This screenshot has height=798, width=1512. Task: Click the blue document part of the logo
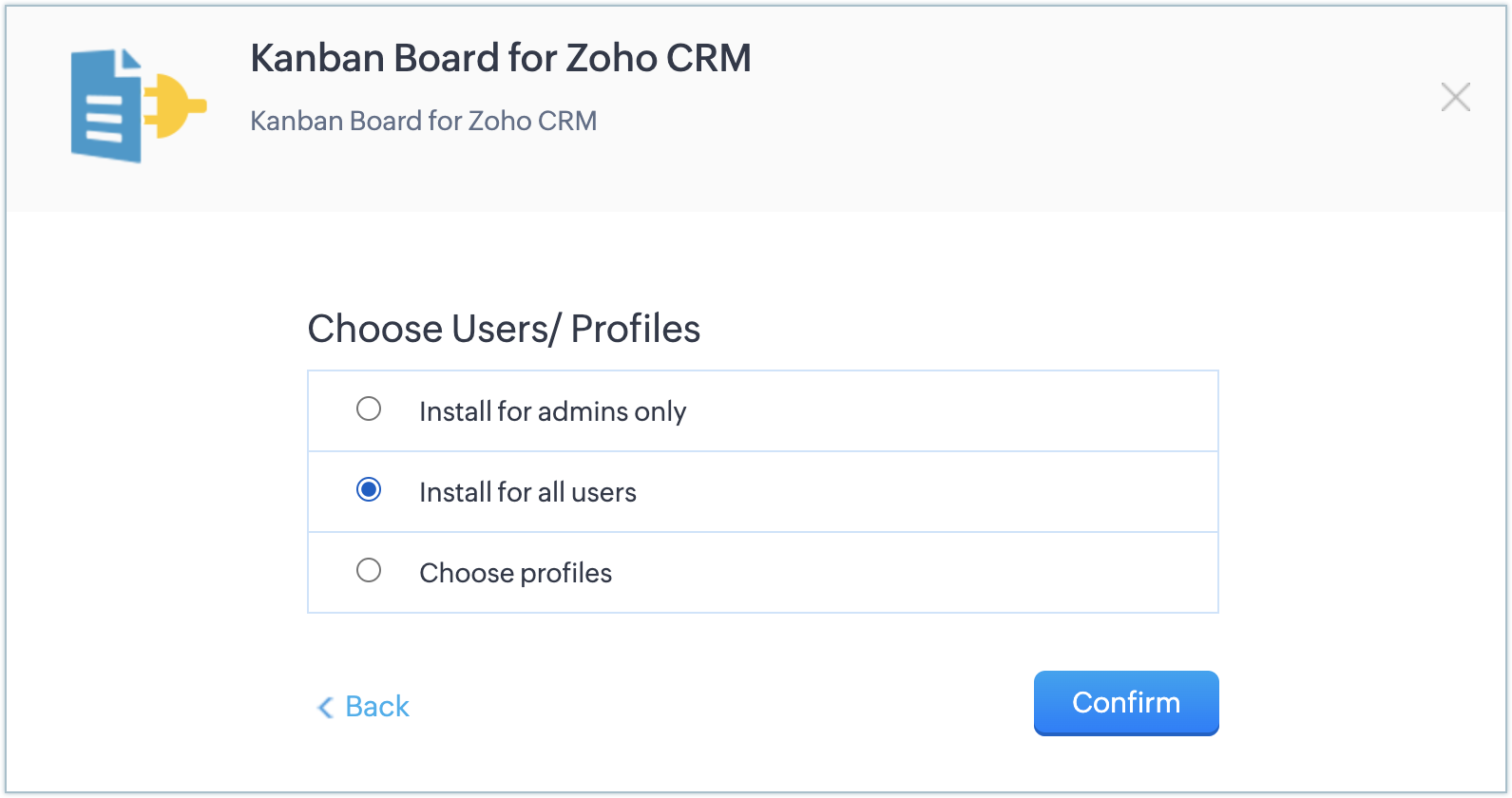click(x=105, y=109)
